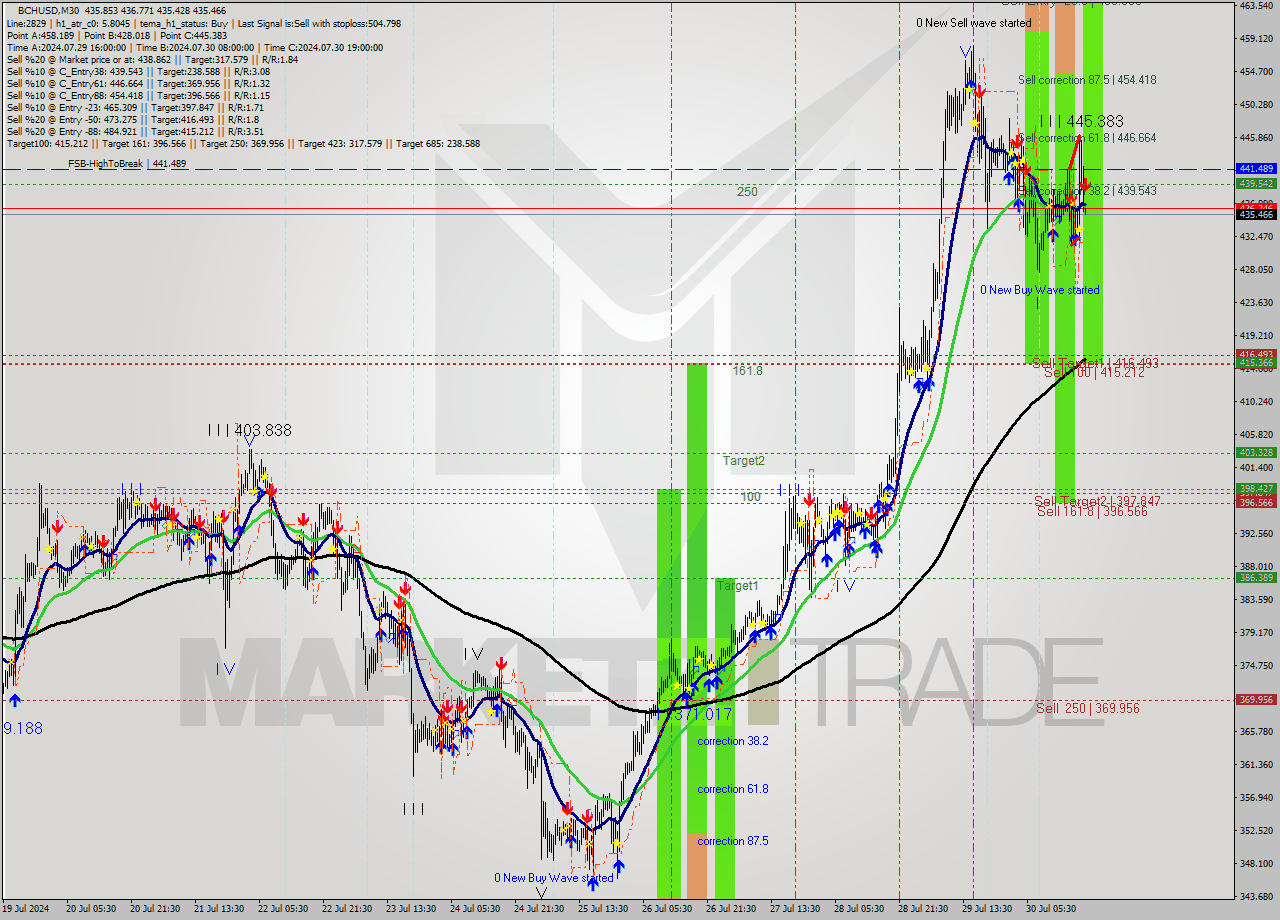Viewport: 1280px width, 920px height.
Task: Click the 379.170 price axis value
Action: tap(1257, 632)
